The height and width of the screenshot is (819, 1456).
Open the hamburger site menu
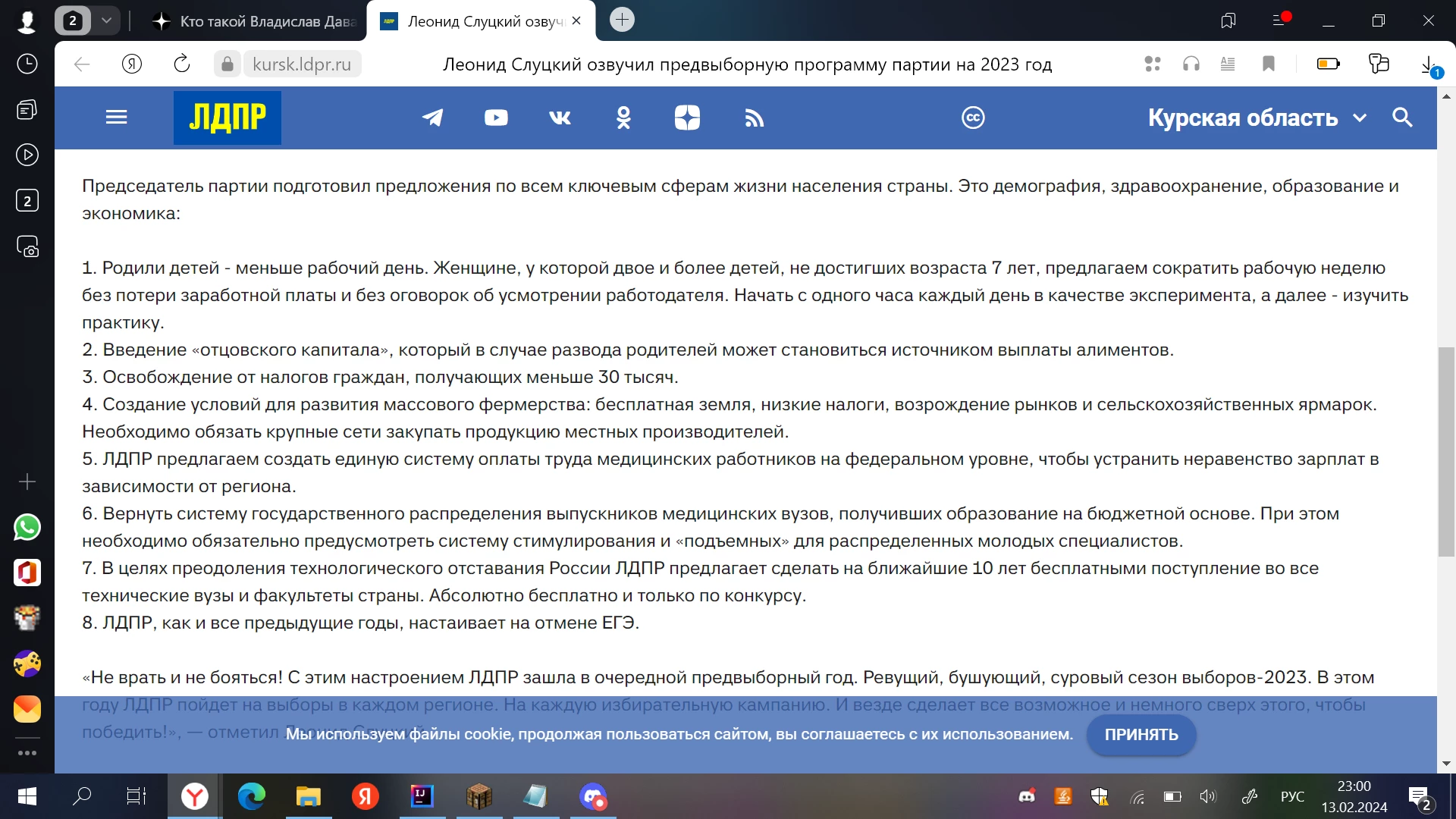[116, 117]
